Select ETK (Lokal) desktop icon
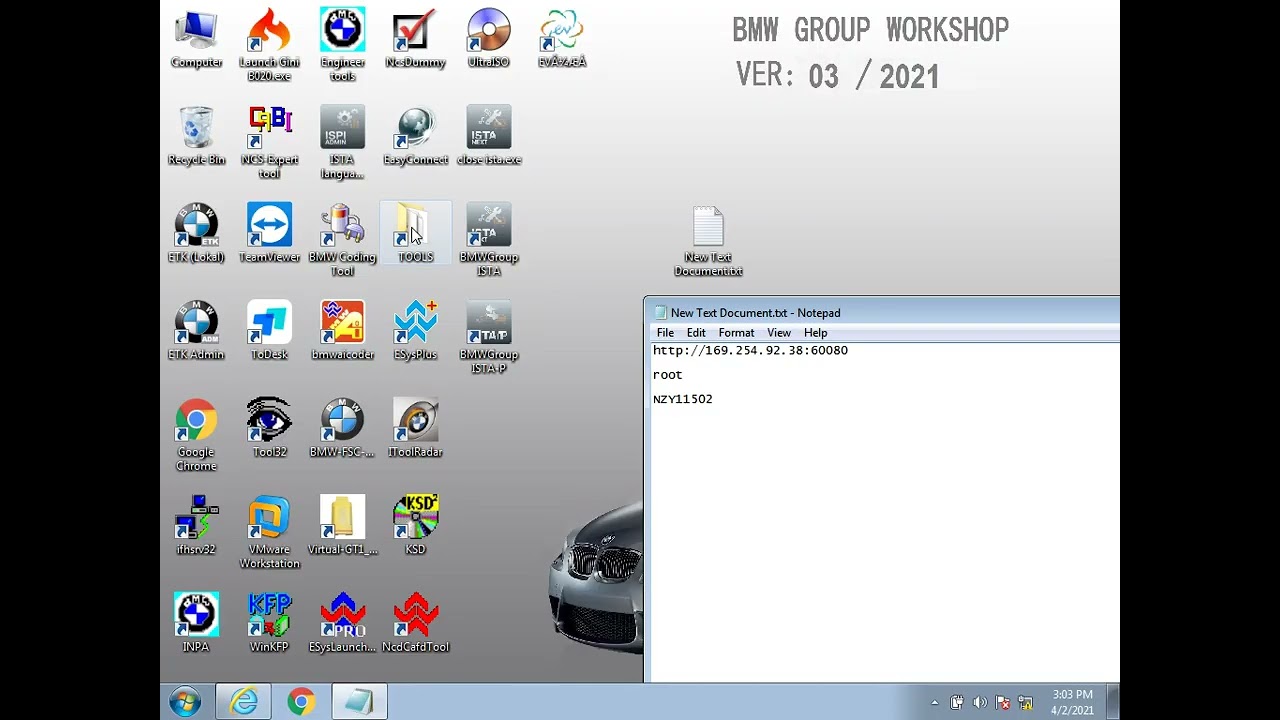1280x720 pixels. tap(196, 234)
